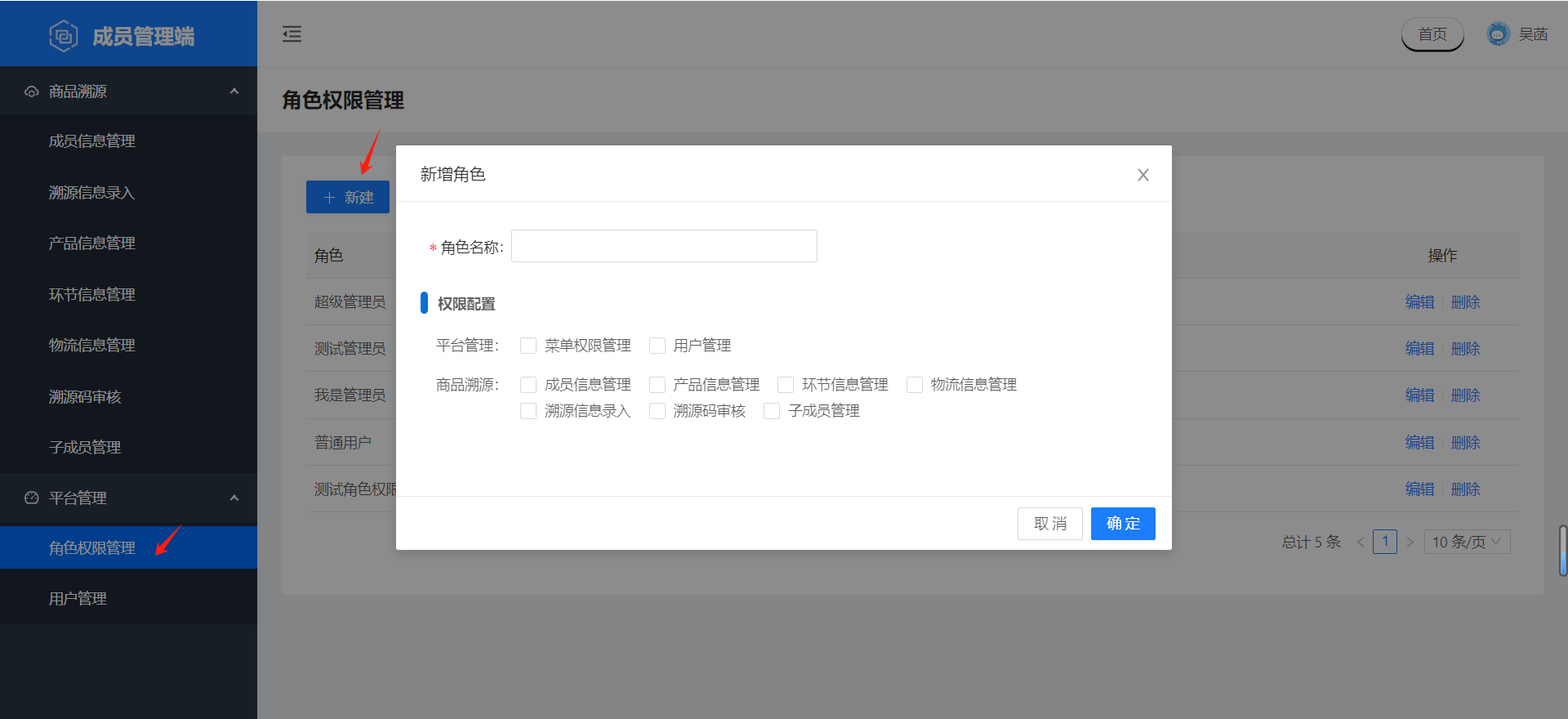The height and width of the screenshot is (719, 1568).
Task: Navigate to 溯源信息录入 menu item
Action: pos(91,193)
